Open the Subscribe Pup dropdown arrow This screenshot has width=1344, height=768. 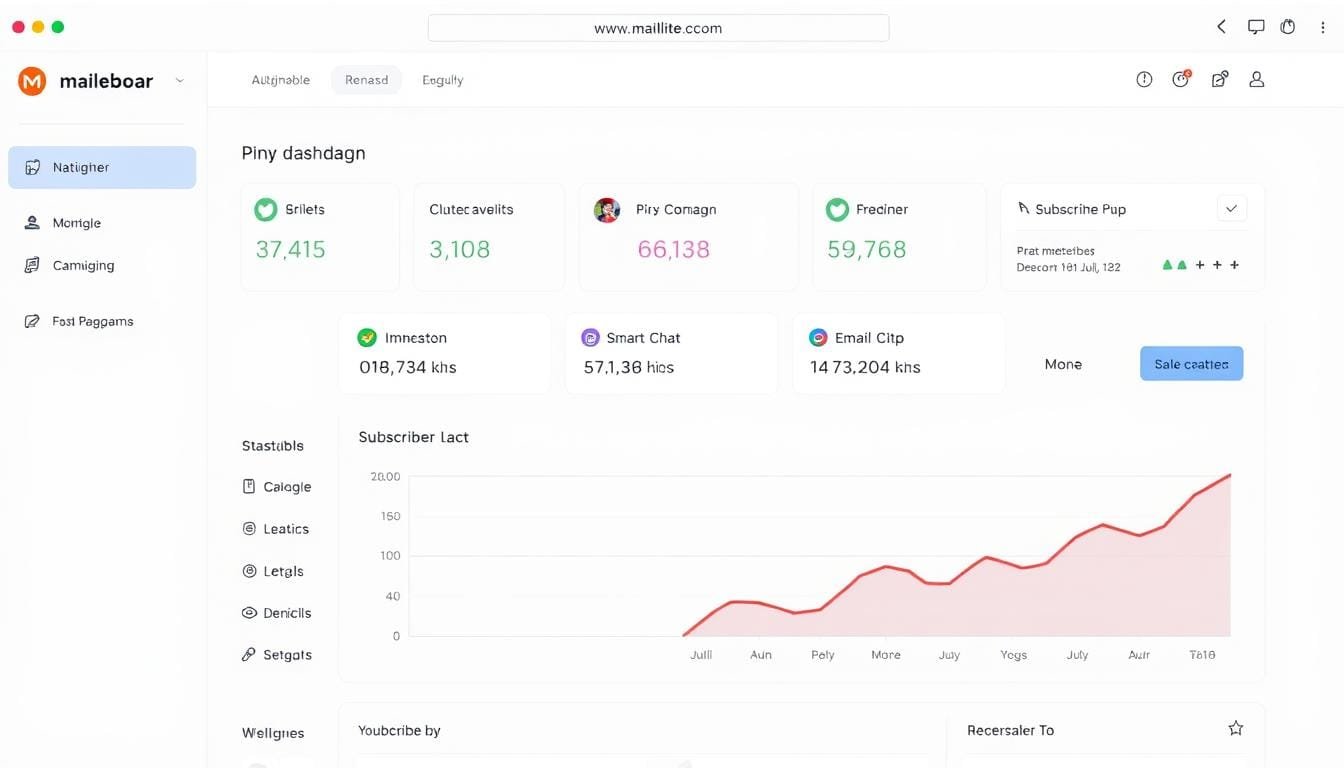click(1231, 209)
